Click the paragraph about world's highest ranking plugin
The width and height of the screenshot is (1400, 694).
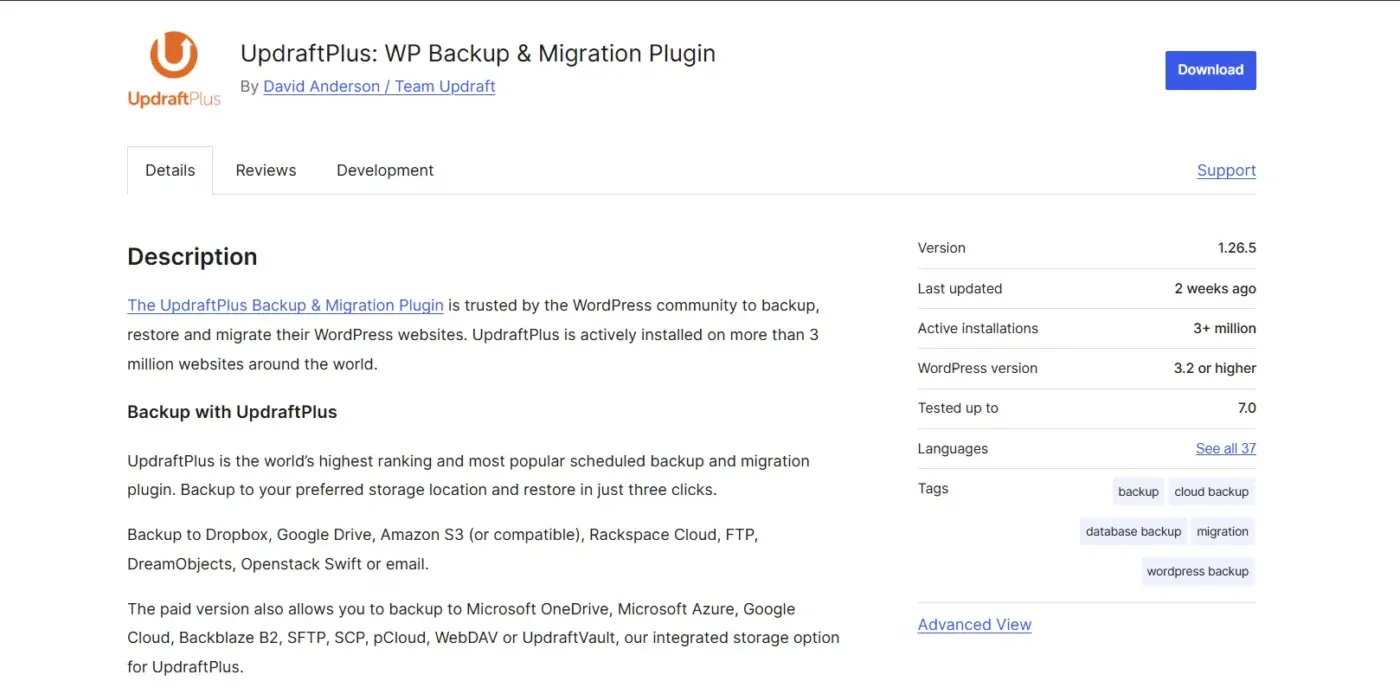click(x=468, y=475)
